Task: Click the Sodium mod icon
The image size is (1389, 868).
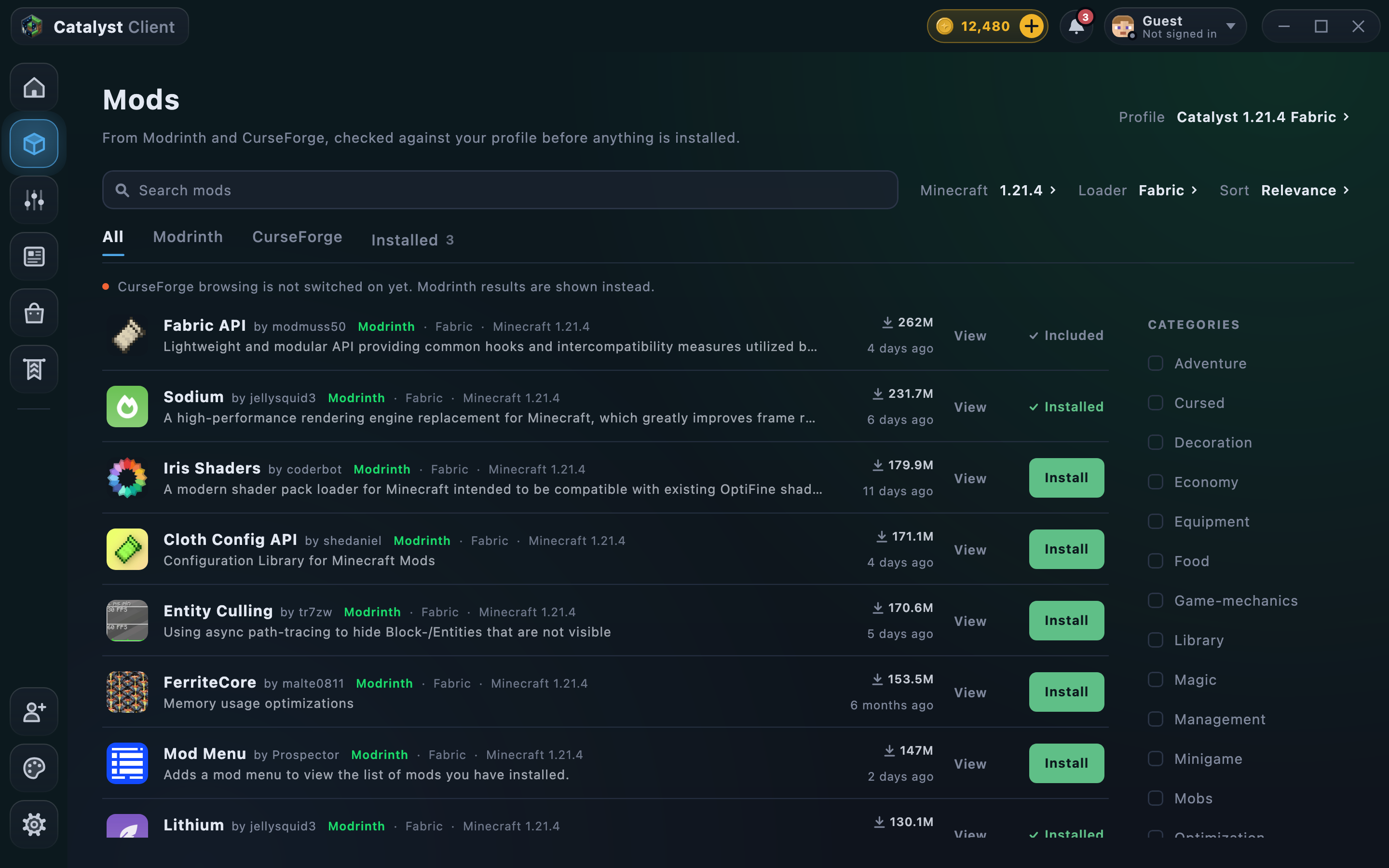Action: click(127, 407)
